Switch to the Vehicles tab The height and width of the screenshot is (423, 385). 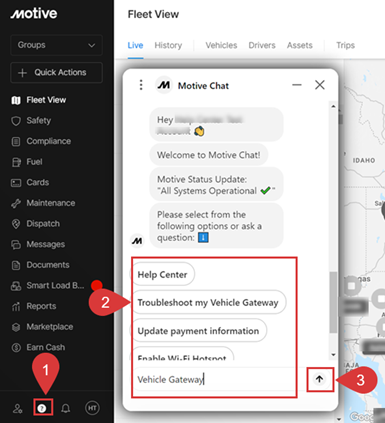coord(221,45)
